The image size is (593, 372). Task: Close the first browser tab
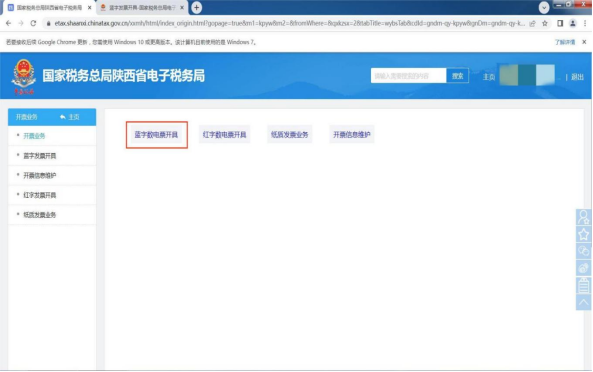coord(89,8)
